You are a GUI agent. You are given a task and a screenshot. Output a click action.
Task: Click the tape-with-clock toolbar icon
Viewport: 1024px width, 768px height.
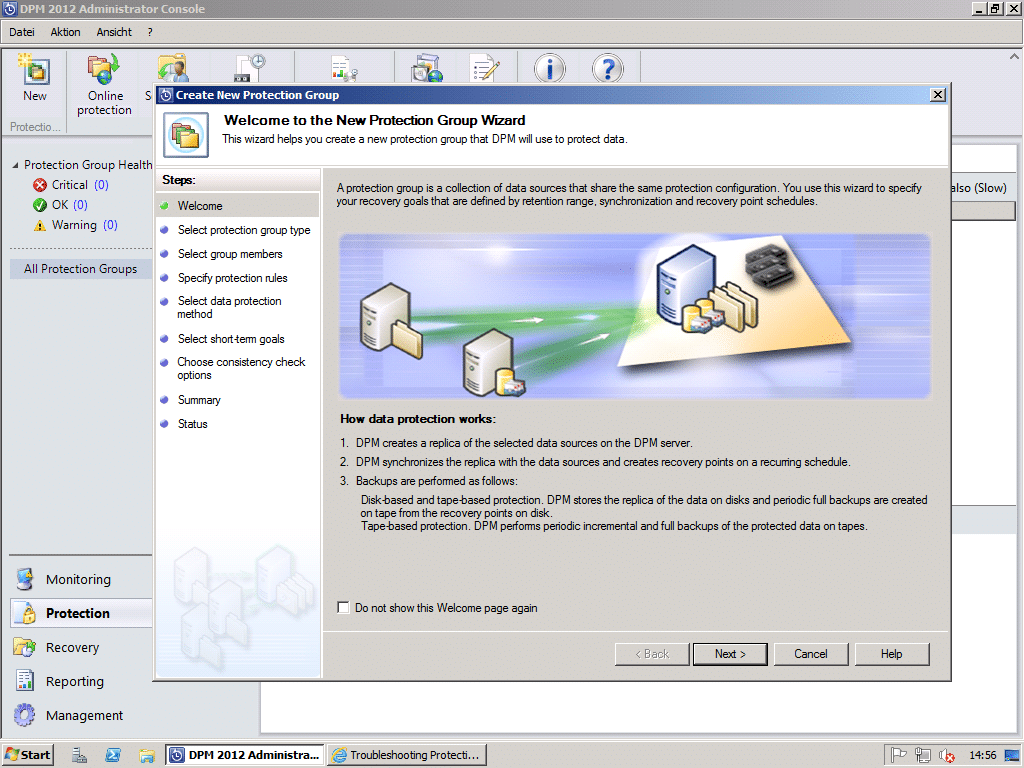click(250, 68)
